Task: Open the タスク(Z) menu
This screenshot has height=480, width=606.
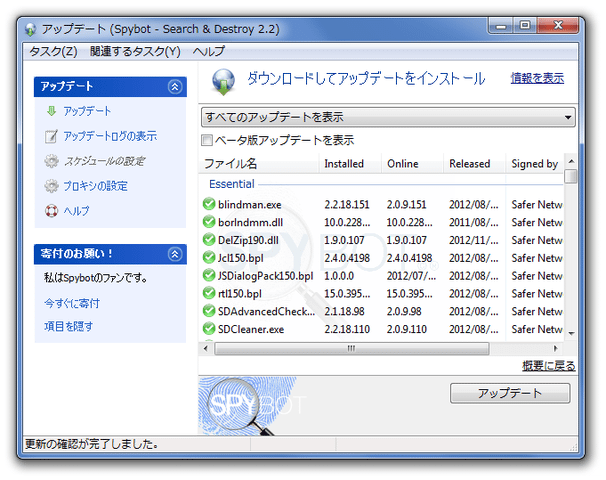Action: [53, 51]
